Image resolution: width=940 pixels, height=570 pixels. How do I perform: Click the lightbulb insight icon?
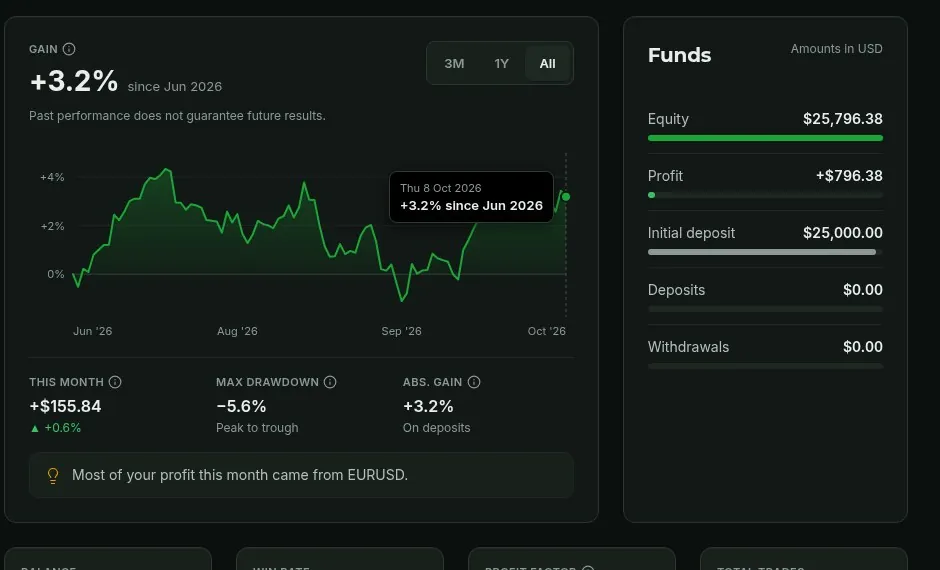click(x=53, y=475)
